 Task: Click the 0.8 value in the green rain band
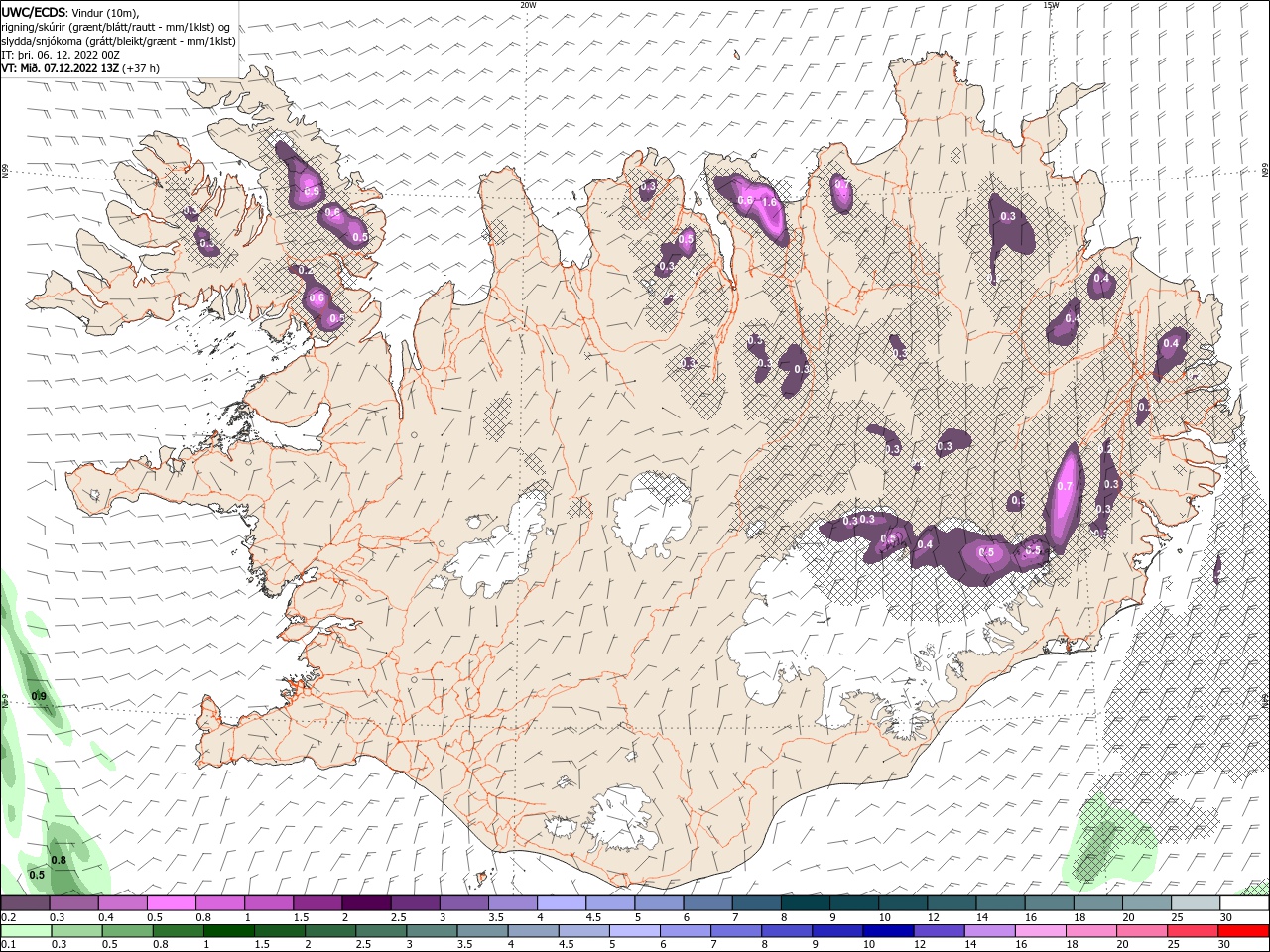[59, 860]
